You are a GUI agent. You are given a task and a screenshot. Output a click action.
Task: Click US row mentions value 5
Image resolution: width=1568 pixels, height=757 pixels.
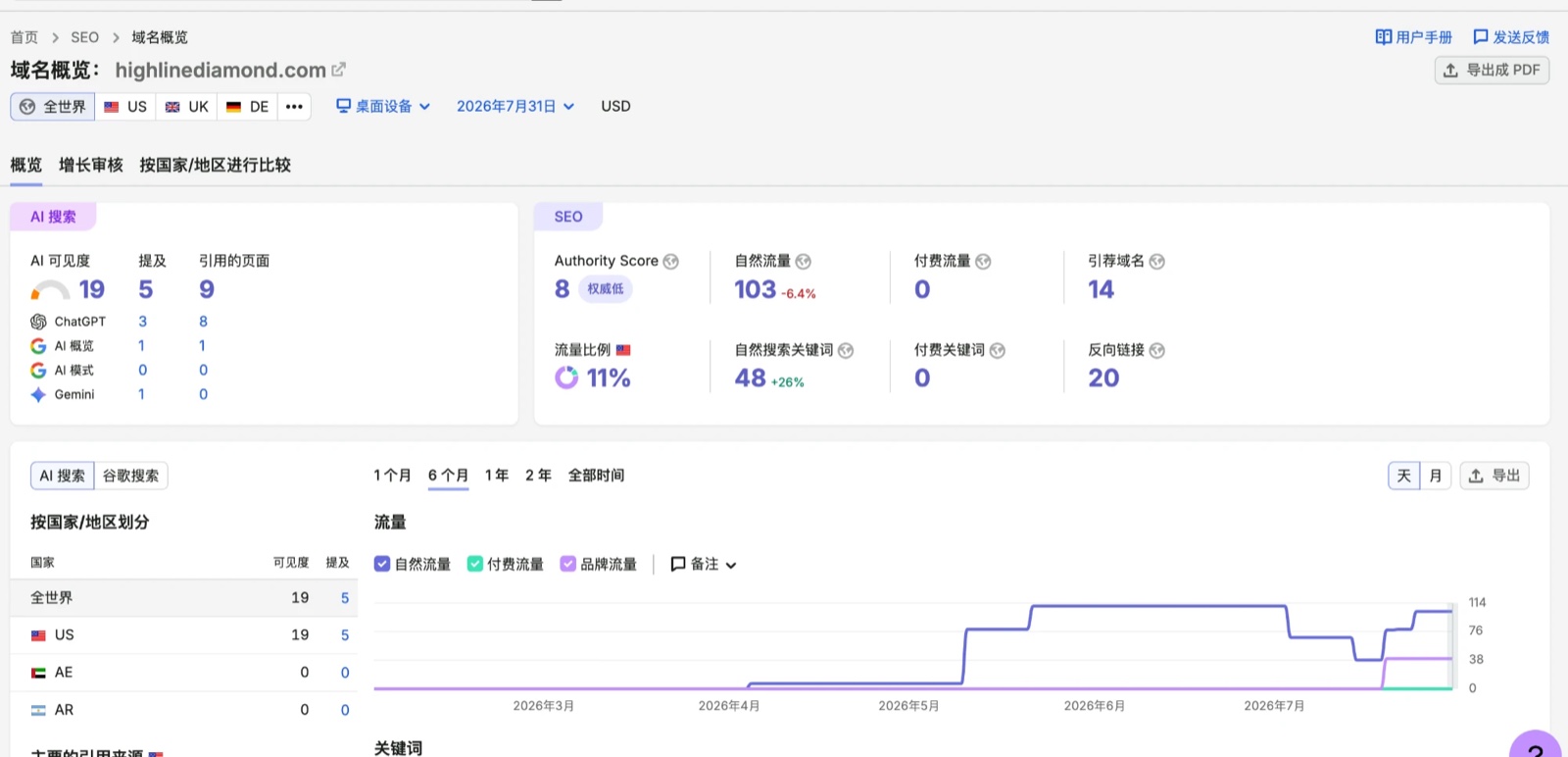[345, 635]
